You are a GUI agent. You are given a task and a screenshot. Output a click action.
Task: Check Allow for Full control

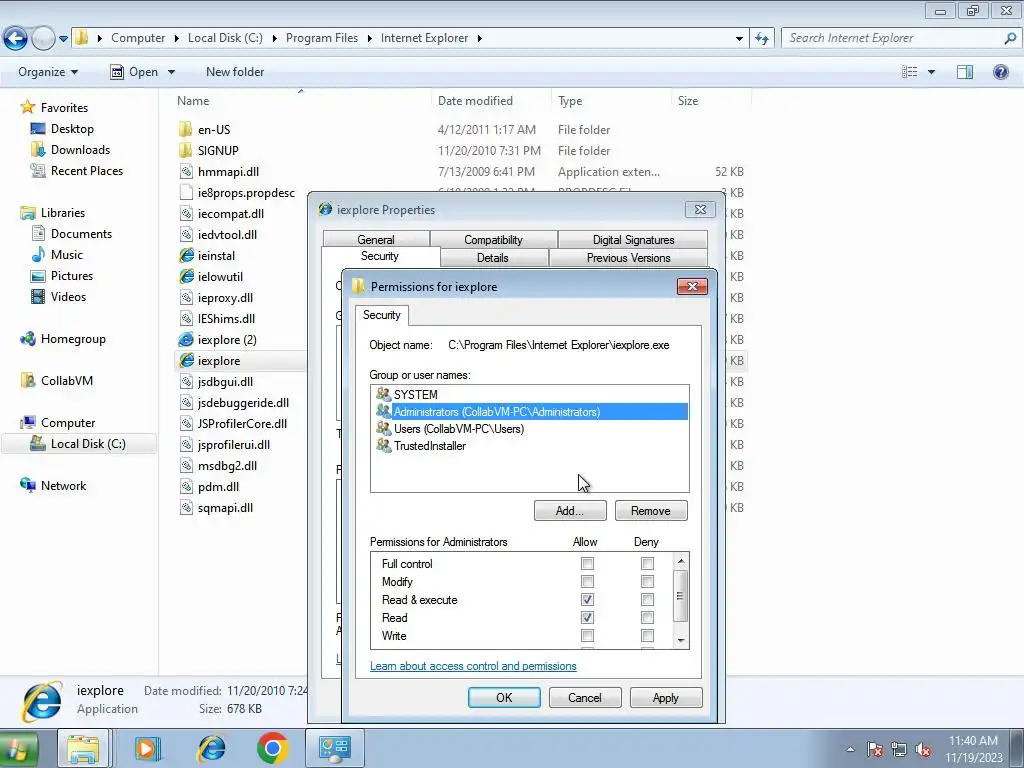point(587,564)
